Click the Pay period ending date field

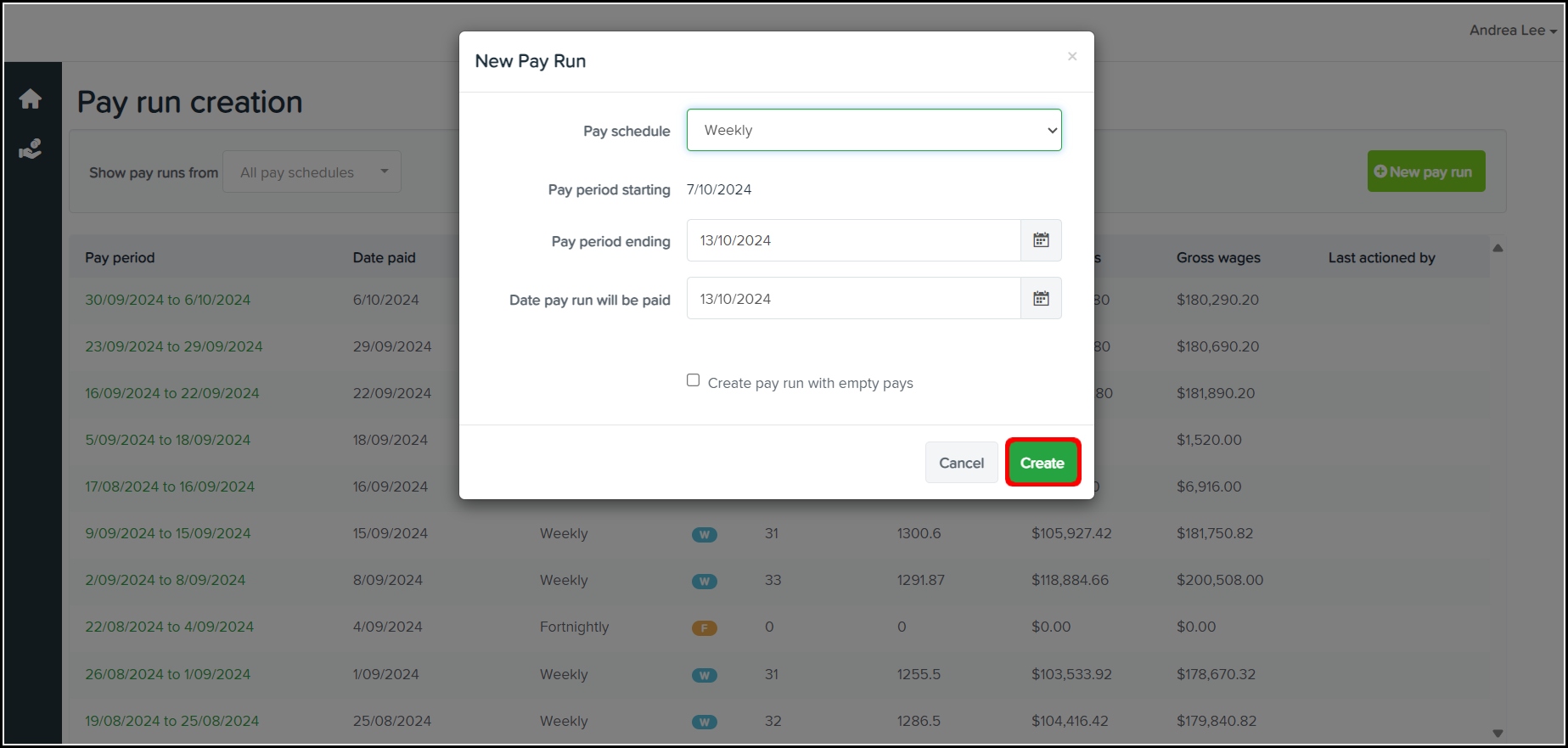pos(853,240)
